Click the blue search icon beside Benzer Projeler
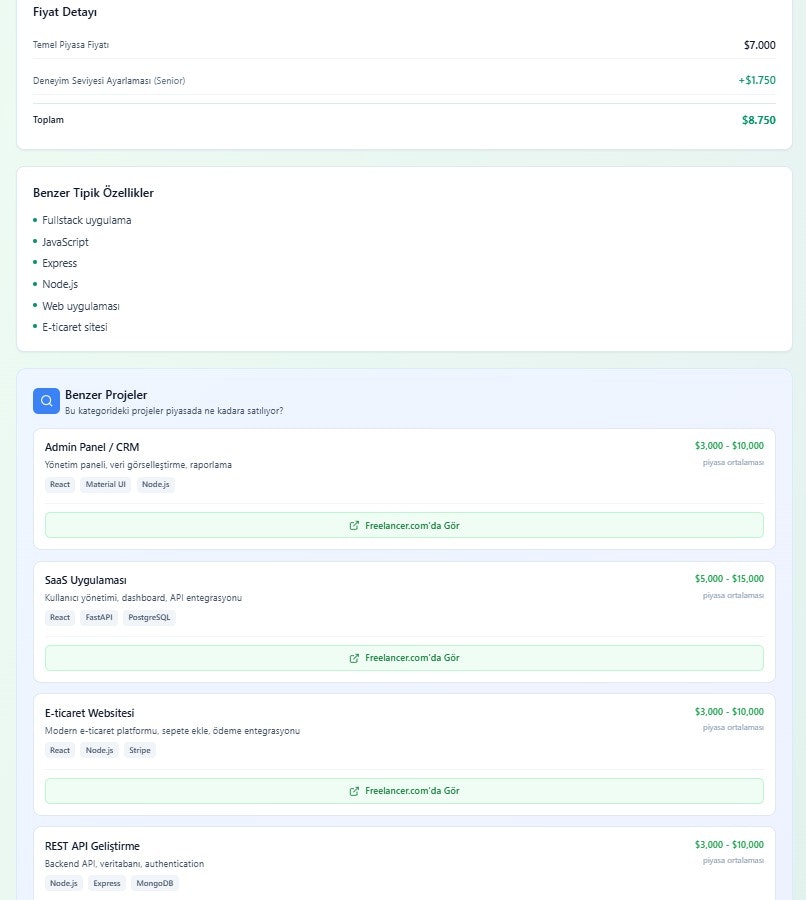Viewport: 806px width, 900px height. (46, 401)
